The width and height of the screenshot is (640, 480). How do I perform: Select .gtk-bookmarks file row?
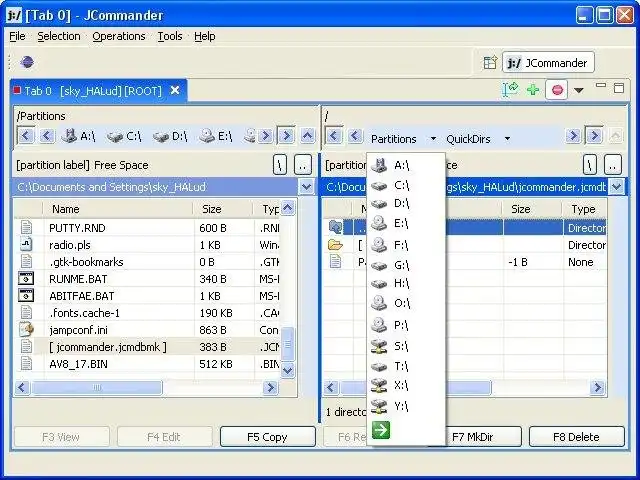(x=147, y=262)
